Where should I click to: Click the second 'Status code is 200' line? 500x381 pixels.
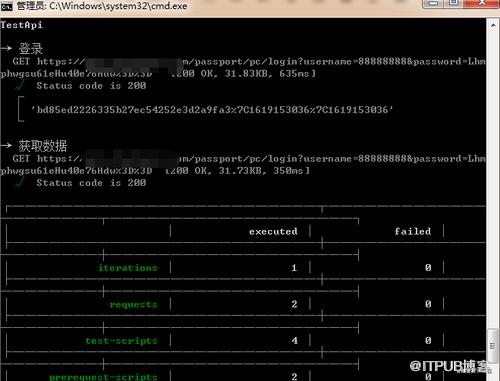[x=91, y=183]
